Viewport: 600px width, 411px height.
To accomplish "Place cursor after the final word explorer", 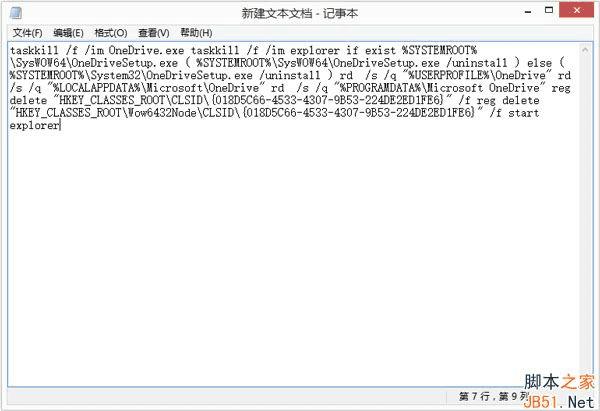I will pyautogui.click(x=60, y=126).
